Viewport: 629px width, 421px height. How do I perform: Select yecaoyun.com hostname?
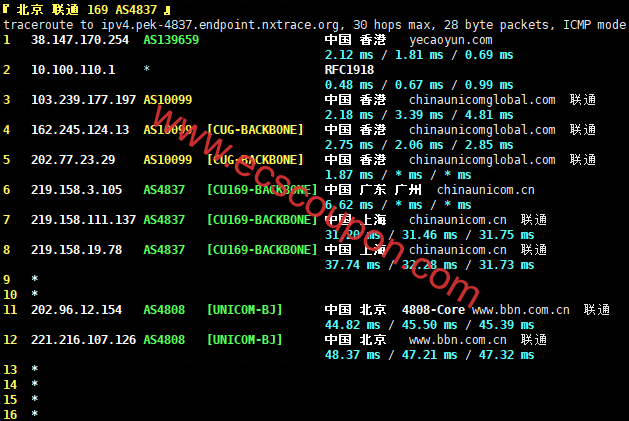pyautogui.click(x=450, y=40)
